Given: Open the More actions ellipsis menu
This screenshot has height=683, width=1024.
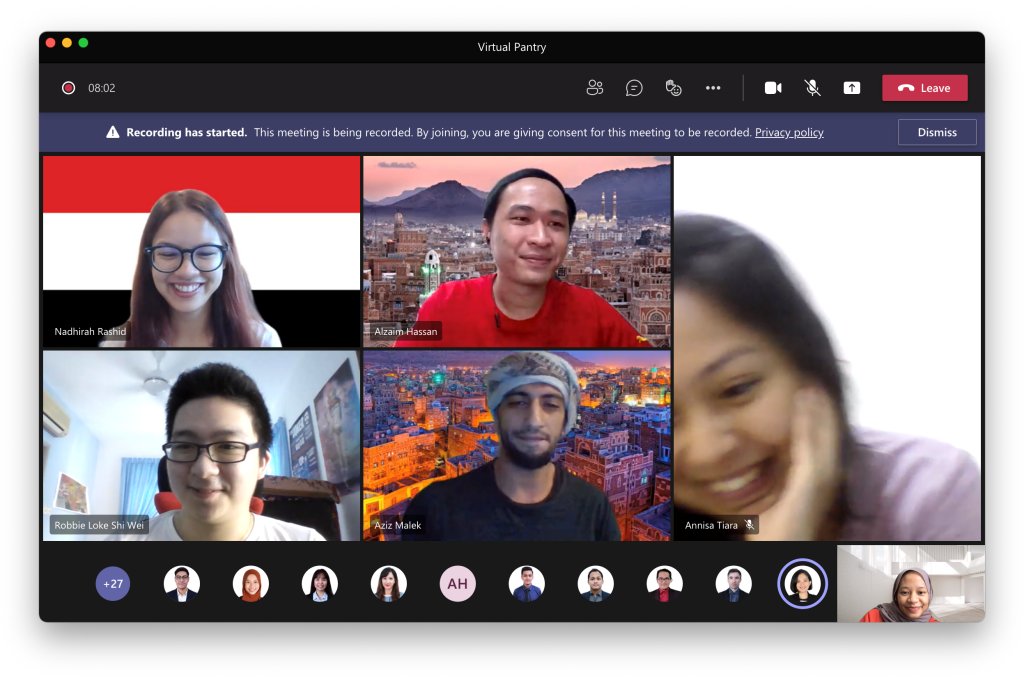Looking at the screenshot, I should (712, 87).
